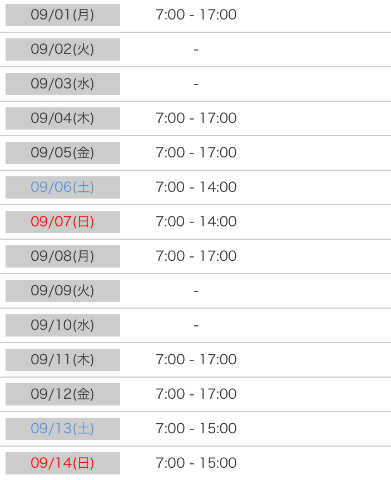
Task: Select the 09/05(金) date label
Action: point(62,153)
